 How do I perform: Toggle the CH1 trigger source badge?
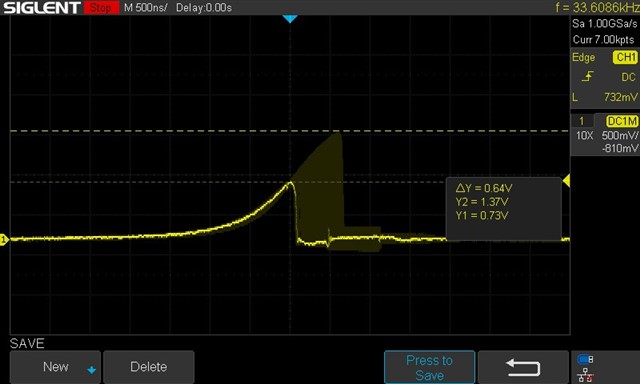coord(625,57)
